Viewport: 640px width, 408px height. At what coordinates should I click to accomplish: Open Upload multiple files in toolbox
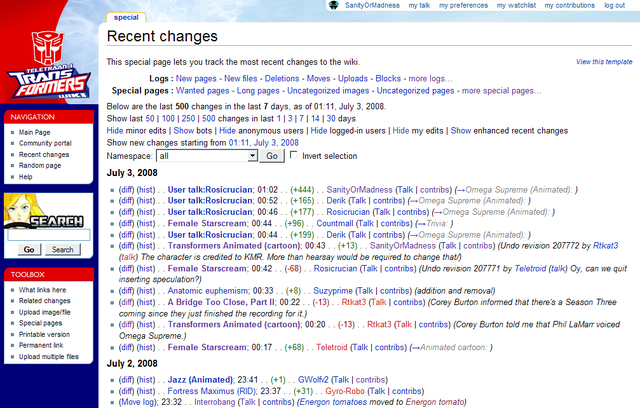(x=49, y=357)
